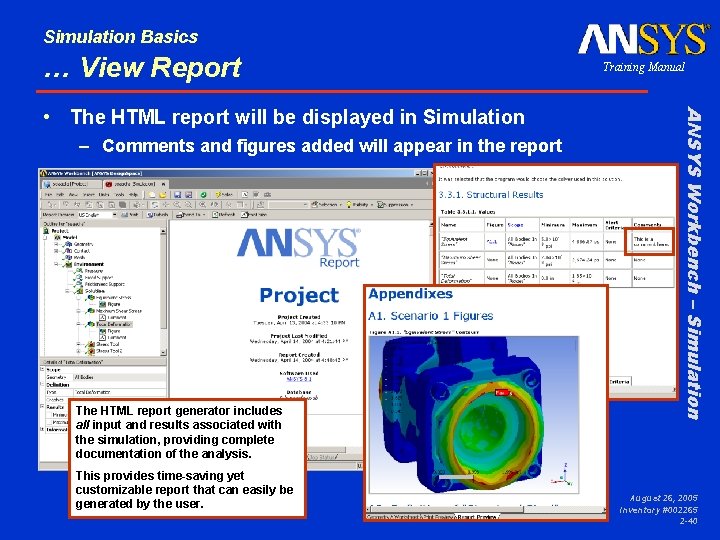Click the Geometry All Bodies details field
The width and height of the screenshot is (720, 540).
point(119,377)
